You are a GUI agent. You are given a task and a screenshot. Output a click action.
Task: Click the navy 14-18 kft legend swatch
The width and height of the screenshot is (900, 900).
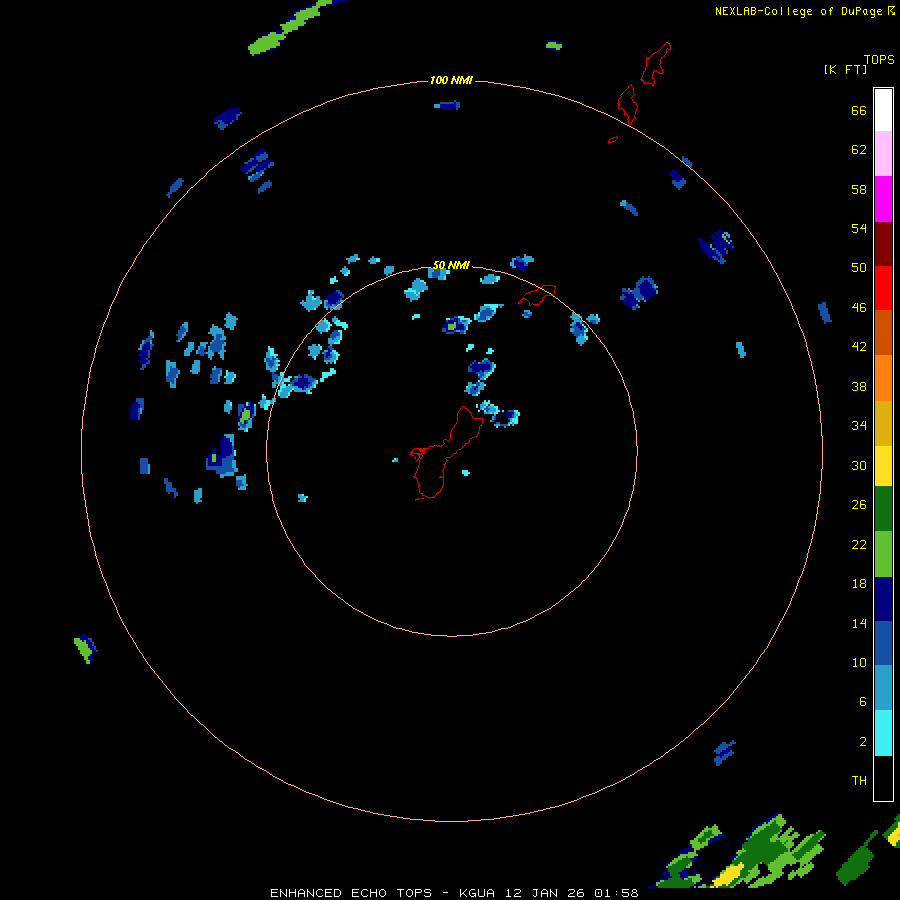[883, 599]
